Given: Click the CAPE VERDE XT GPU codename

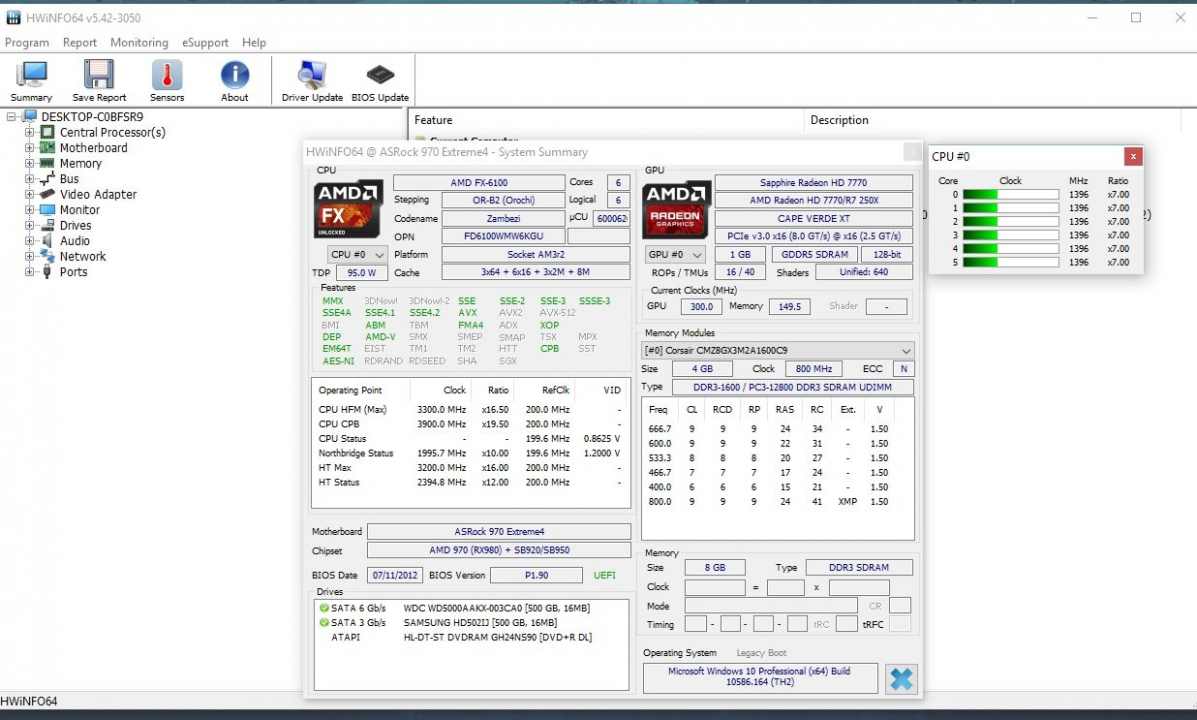Looking at the screenshot, I should 813,218.
